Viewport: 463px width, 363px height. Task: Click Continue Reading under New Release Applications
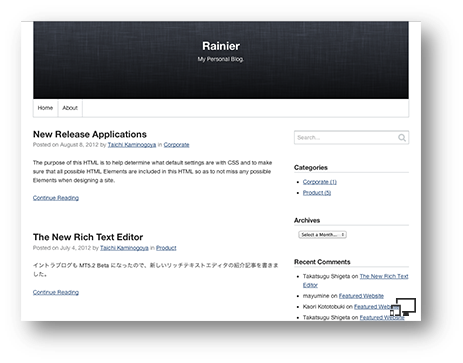(56, 198)
